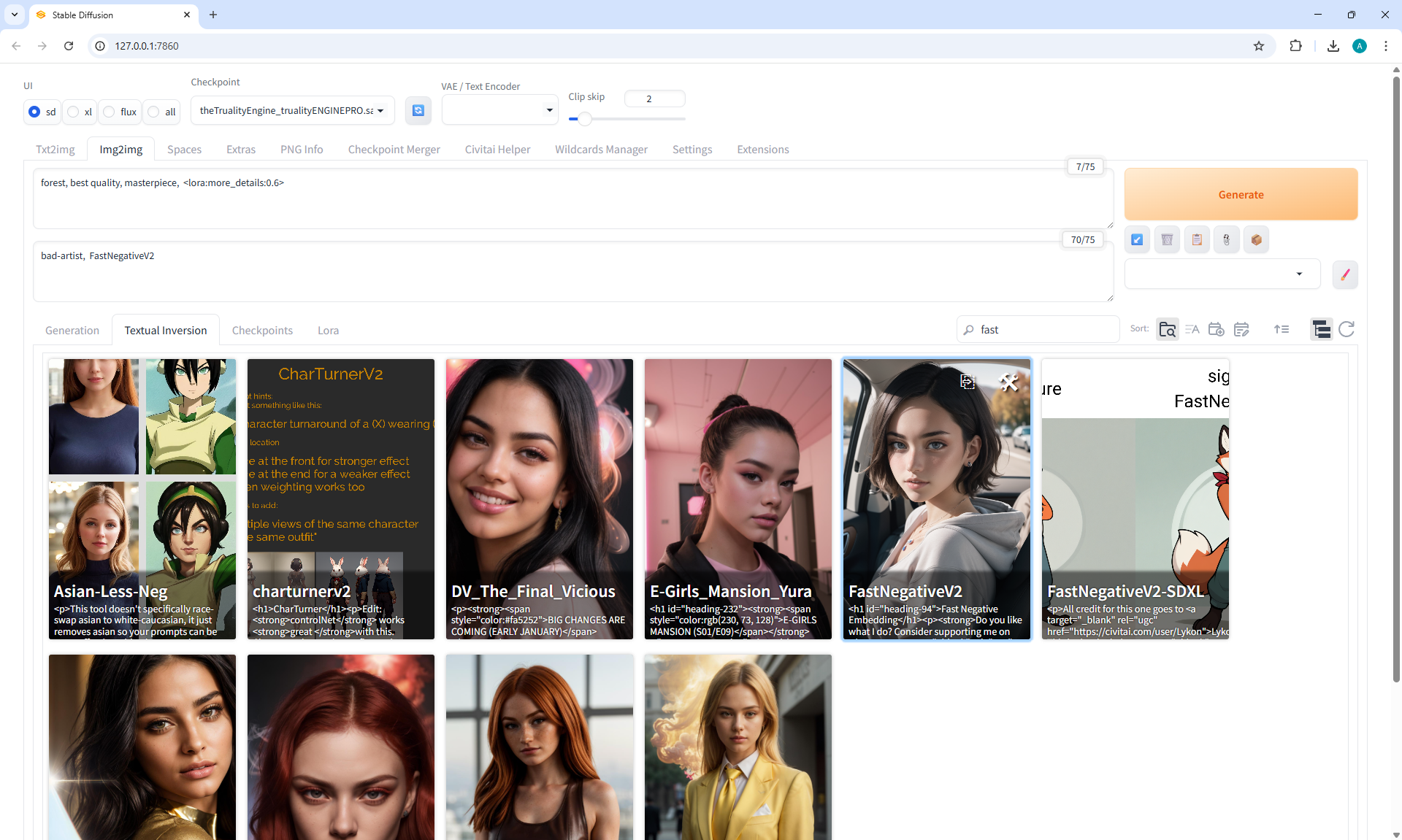This screenshot has height=840, width=1402.
Task: Sort cards by date modified icon
Action: tap(1241, 329)
